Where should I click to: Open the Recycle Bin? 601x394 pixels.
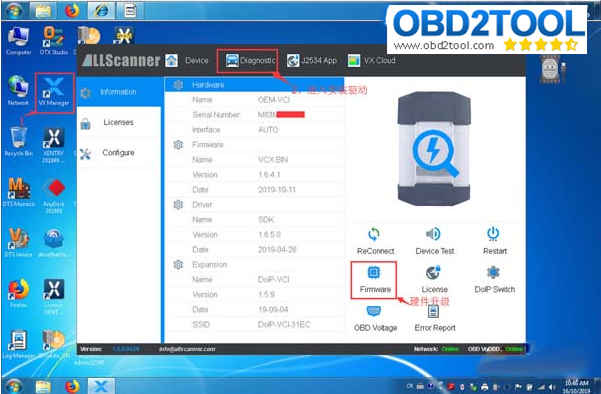(x=18, y=142)
